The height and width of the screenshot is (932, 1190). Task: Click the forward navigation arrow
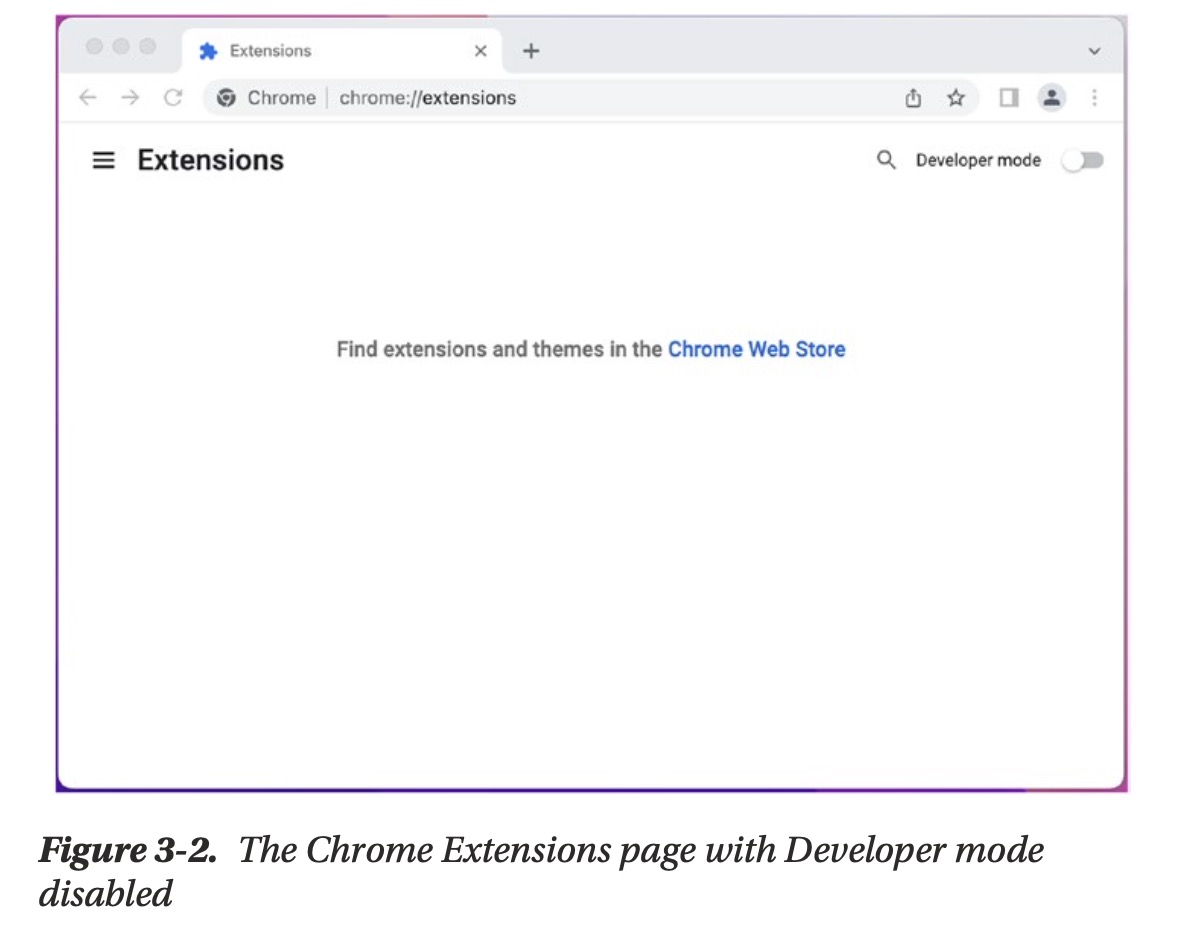pyautogui.click(x=130, y=98)
